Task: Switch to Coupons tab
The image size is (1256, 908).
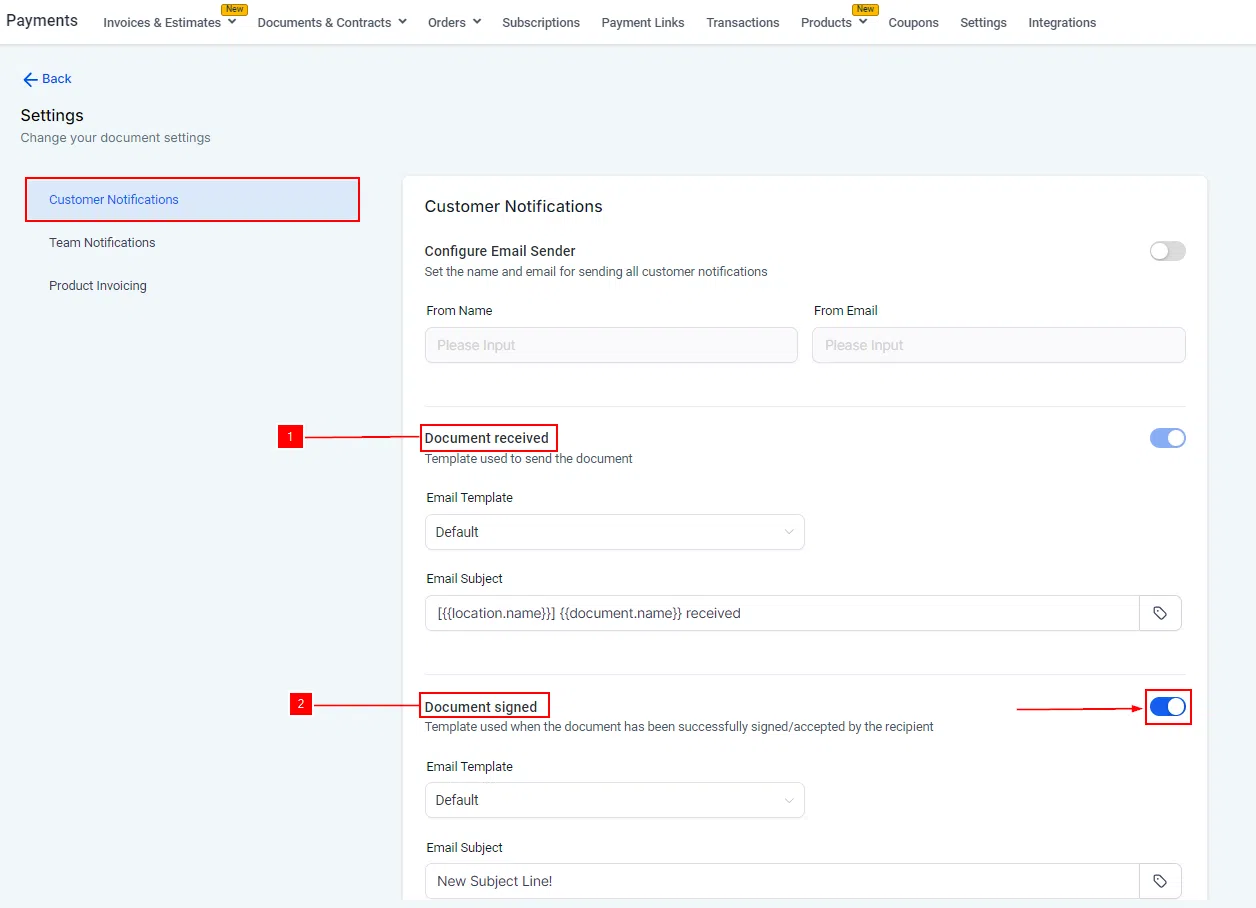Action: (x=913, y=22)
